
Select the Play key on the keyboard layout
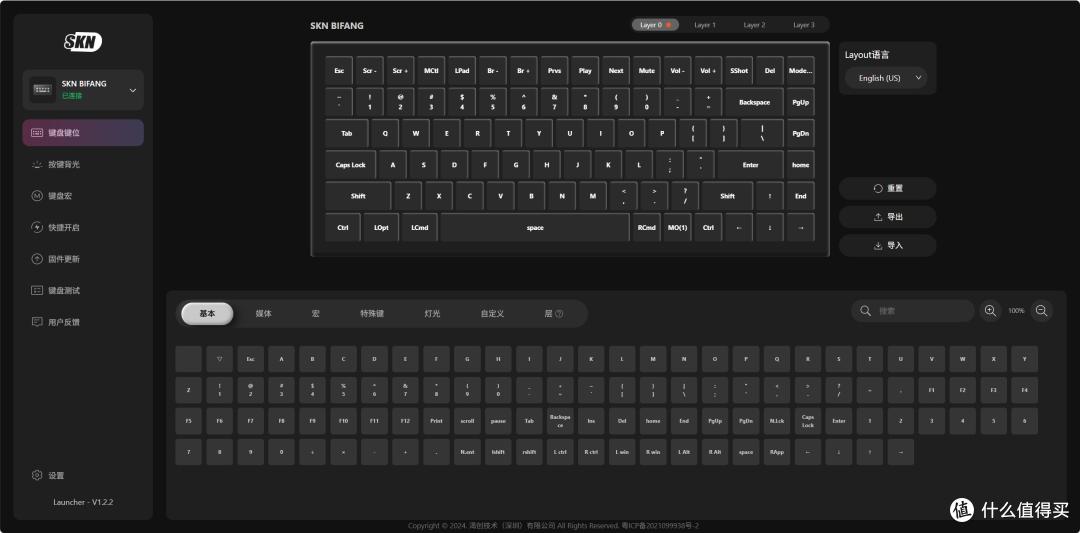(585, 70)
